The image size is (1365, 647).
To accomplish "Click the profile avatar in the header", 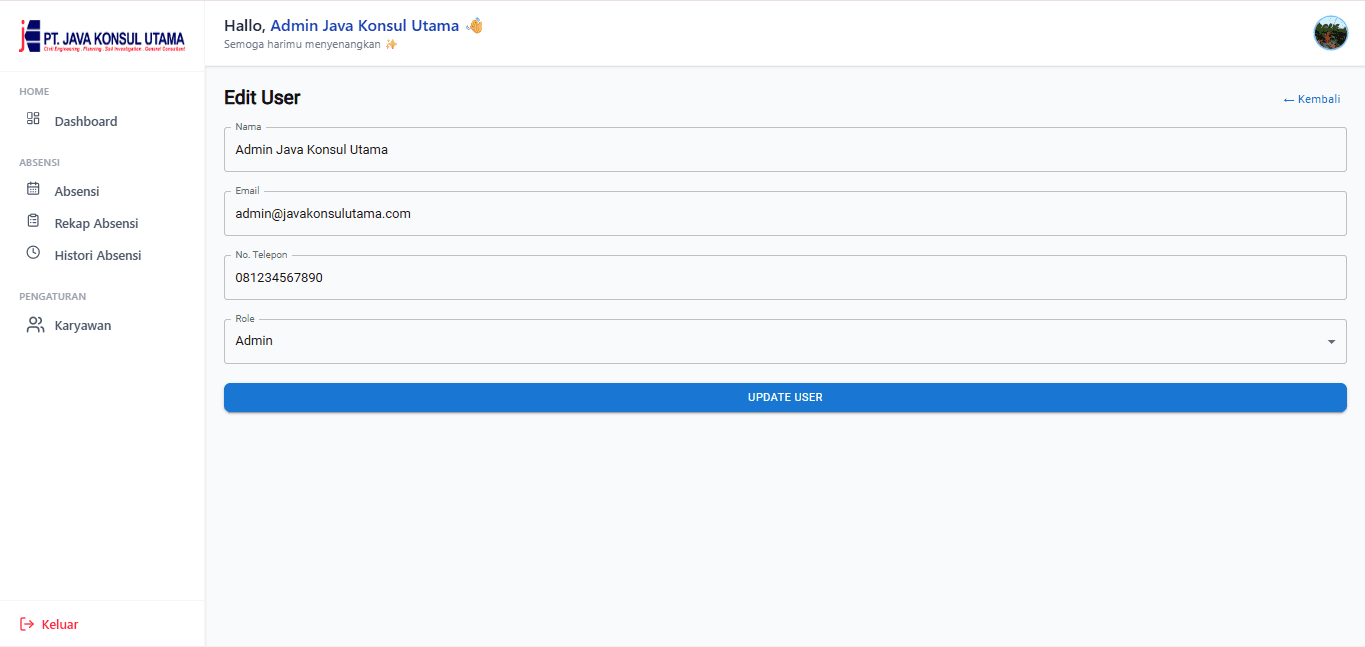I will (x=1330, y=32).
